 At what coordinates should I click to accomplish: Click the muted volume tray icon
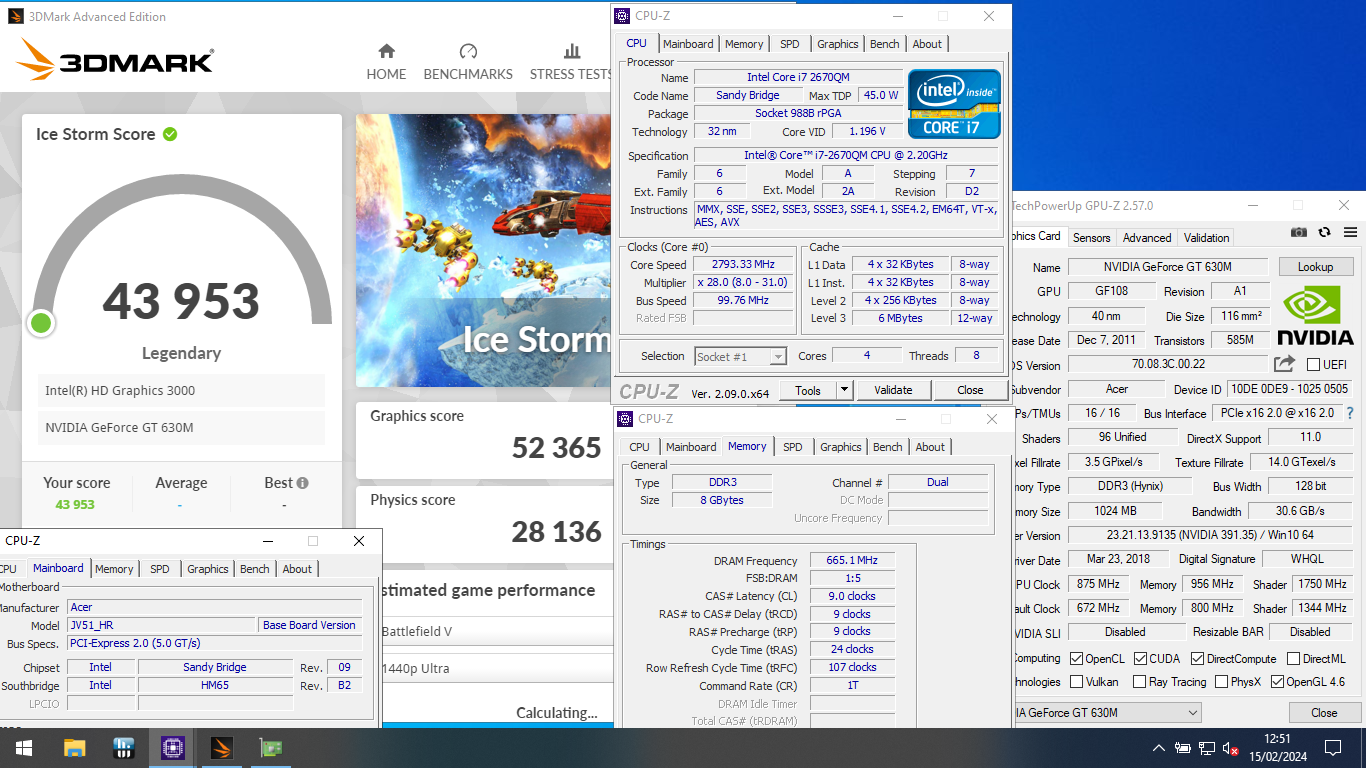tap(1231, 748)
